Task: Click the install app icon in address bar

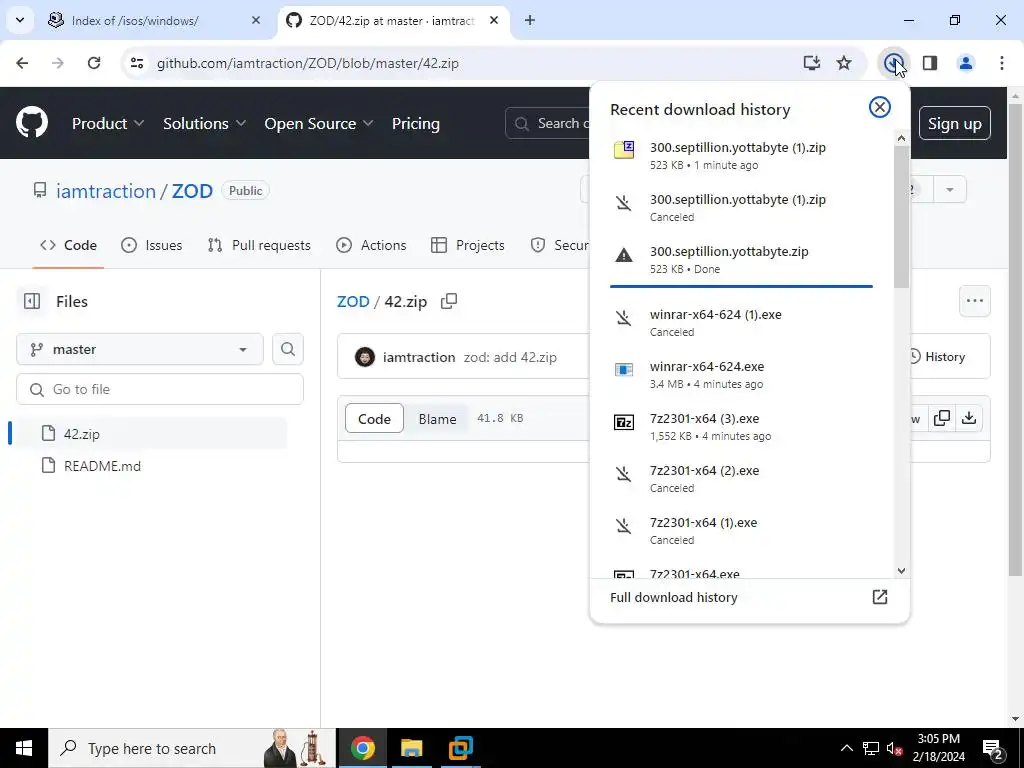Action: coord(811,63)
